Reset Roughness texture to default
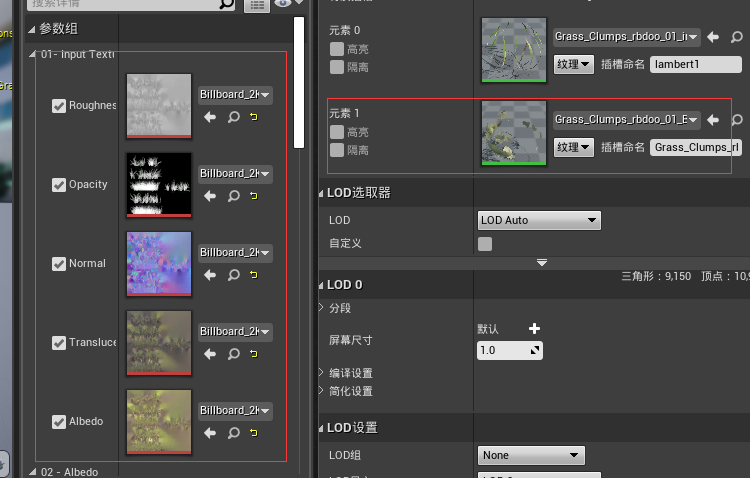This screenshot has height=478, width=750. (x=254, y=117)
